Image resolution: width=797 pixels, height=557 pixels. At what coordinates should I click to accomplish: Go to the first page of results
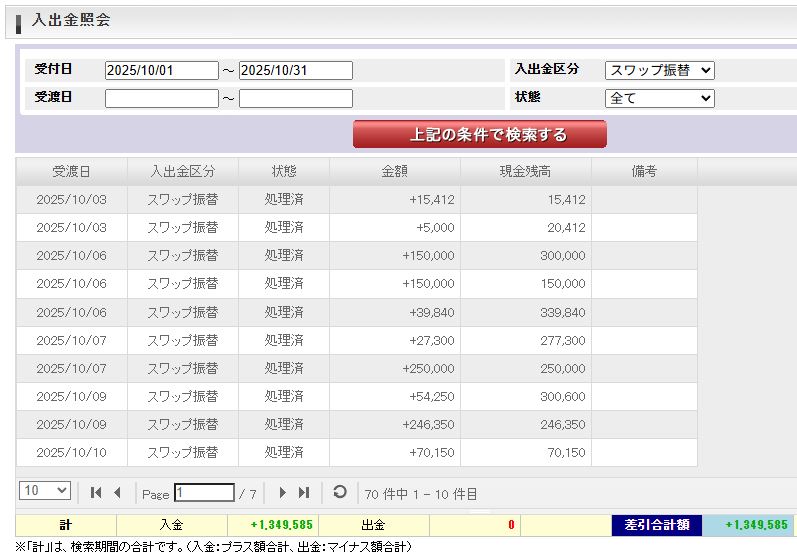coord(96,492)
